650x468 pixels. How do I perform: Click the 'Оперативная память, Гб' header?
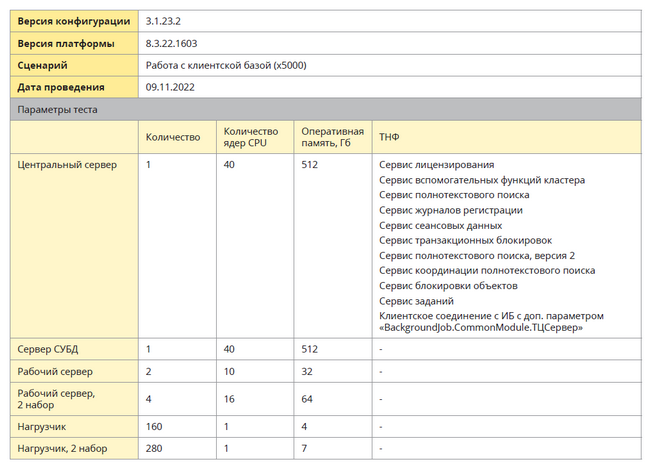tap(332, 137)
